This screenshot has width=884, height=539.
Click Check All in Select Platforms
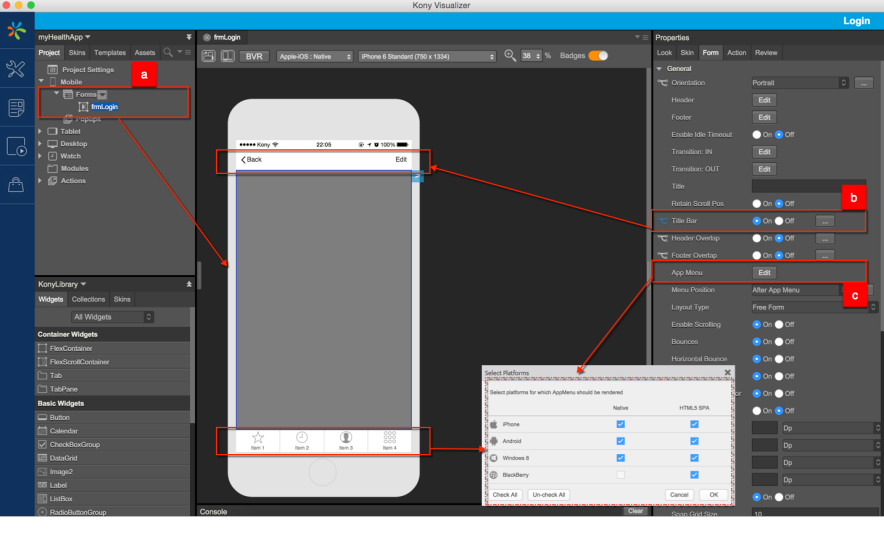[505, 495]
